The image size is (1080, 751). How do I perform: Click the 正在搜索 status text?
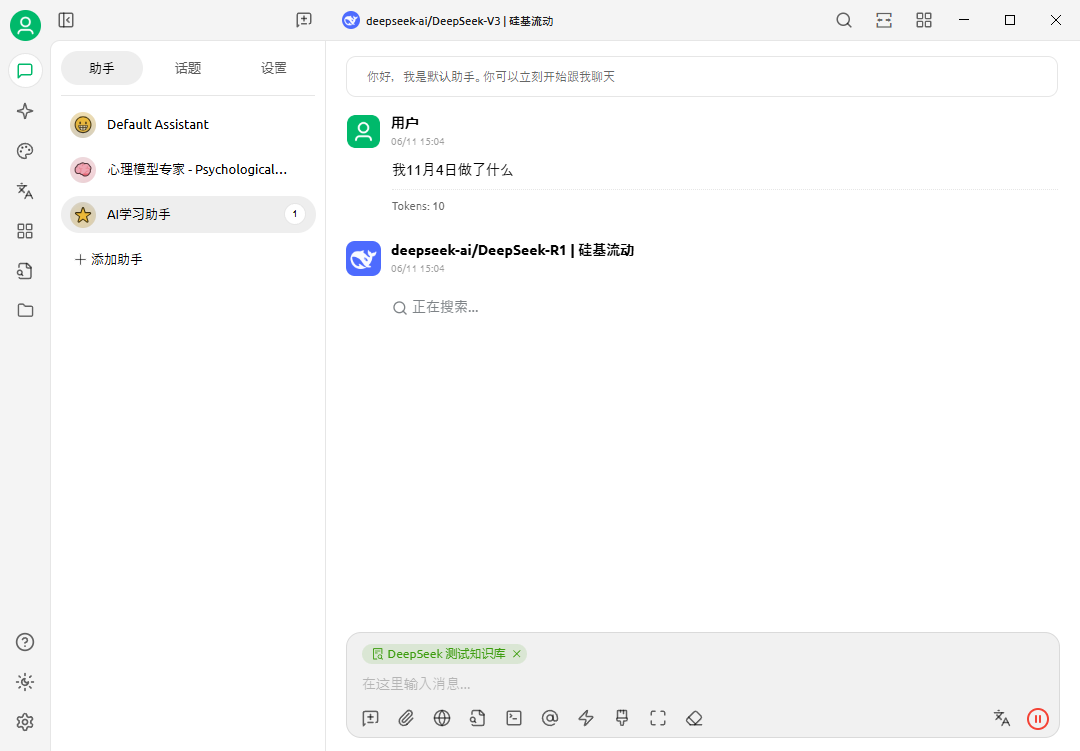[445, 307]
